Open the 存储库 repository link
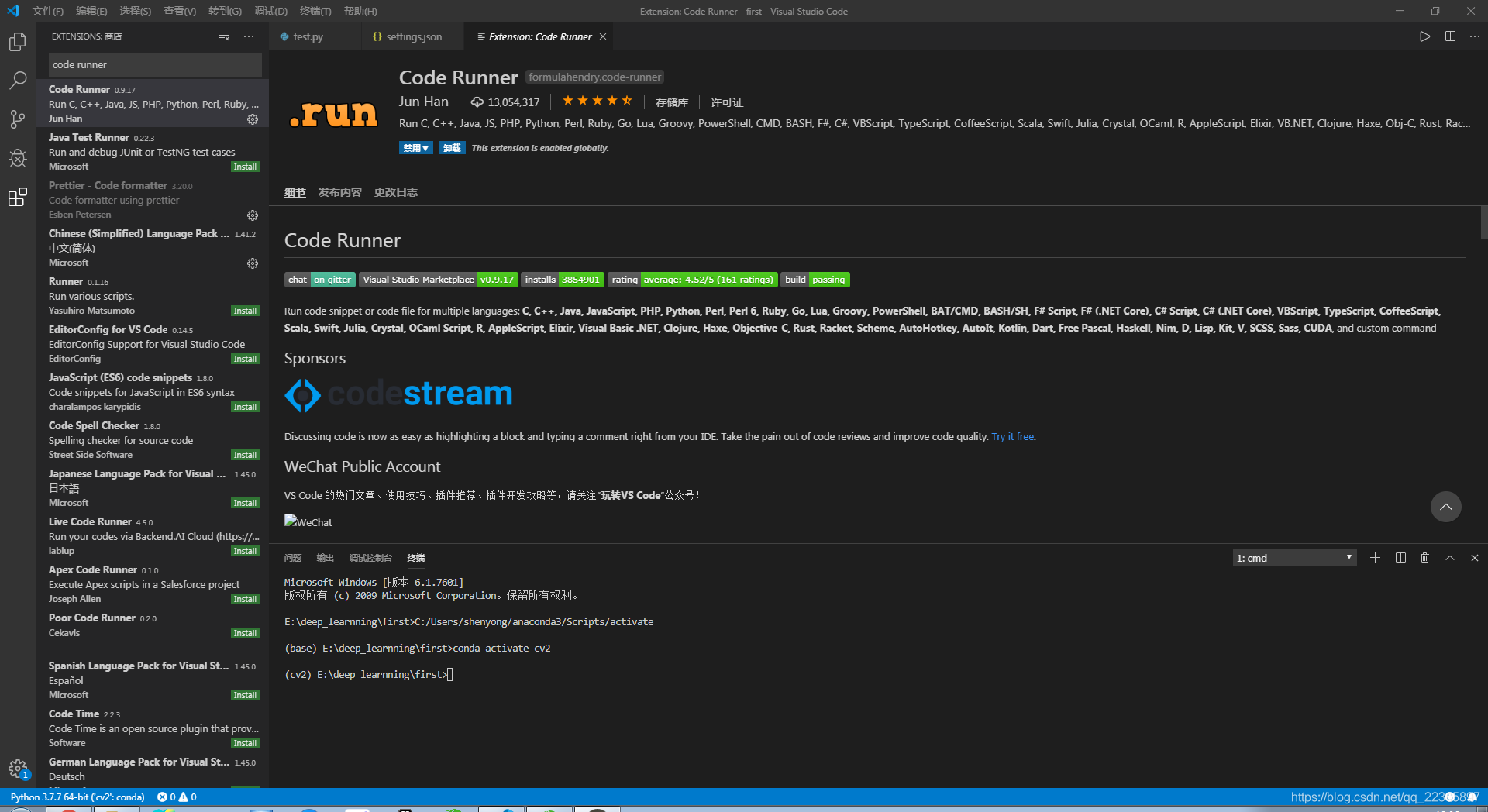Viewport: 1488px width, 812px height. coord(672,102)
